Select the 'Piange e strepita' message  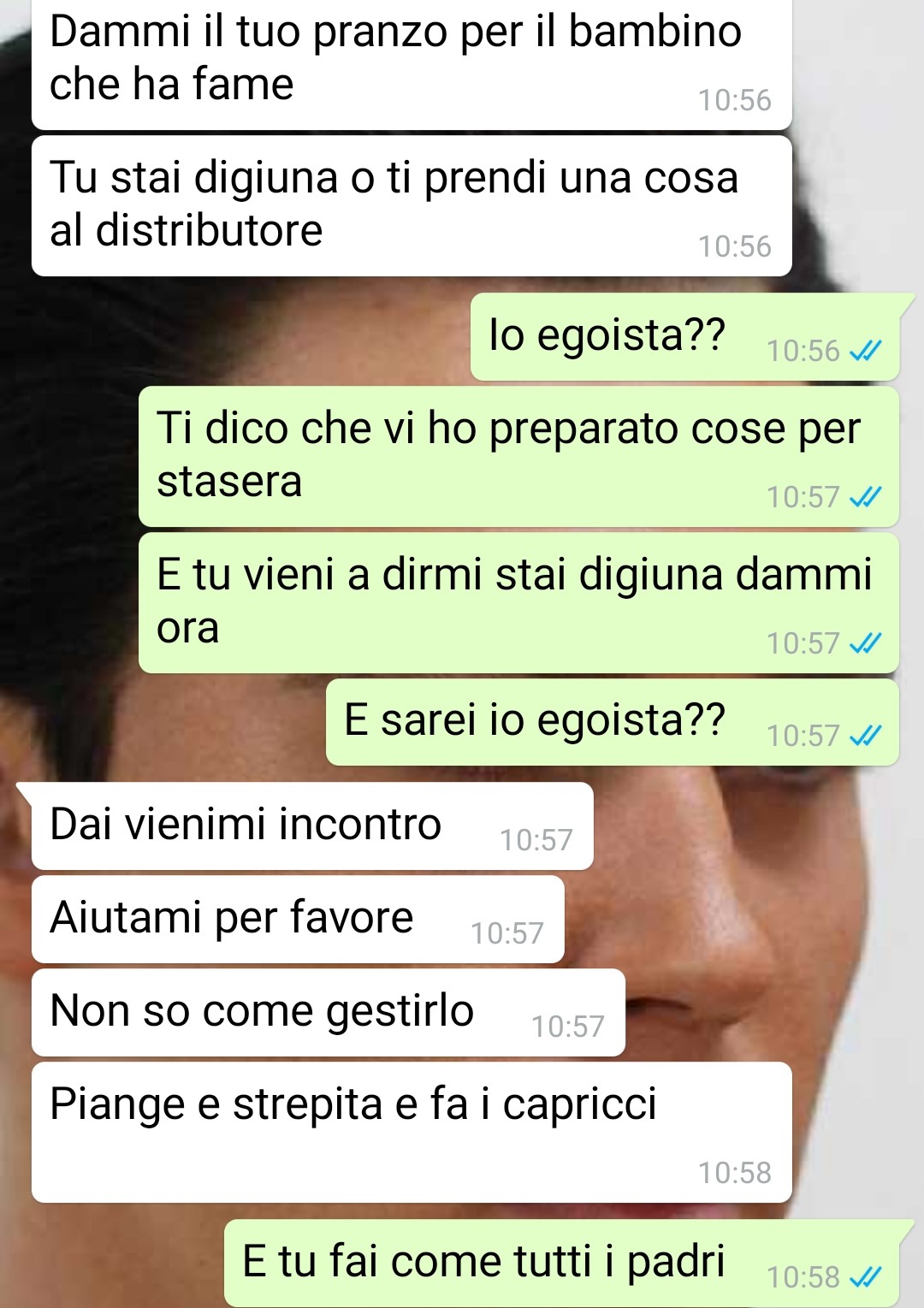tap(412, 1132)
